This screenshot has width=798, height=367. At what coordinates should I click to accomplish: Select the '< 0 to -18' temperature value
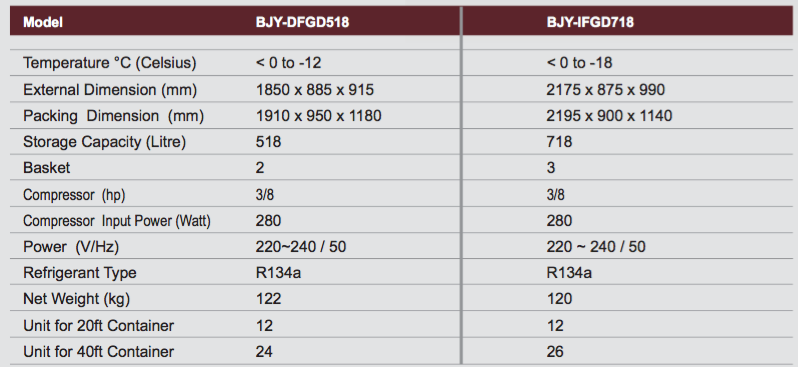[x=579, y=63]
